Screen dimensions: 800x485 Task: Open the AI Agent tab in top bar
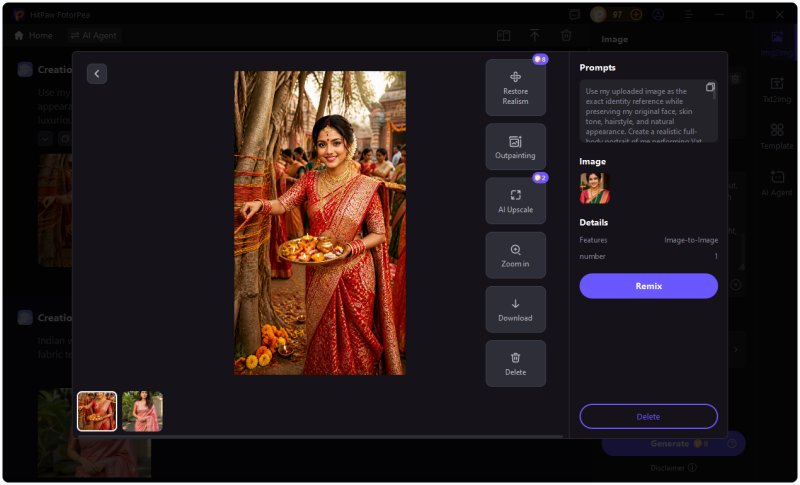93,36
